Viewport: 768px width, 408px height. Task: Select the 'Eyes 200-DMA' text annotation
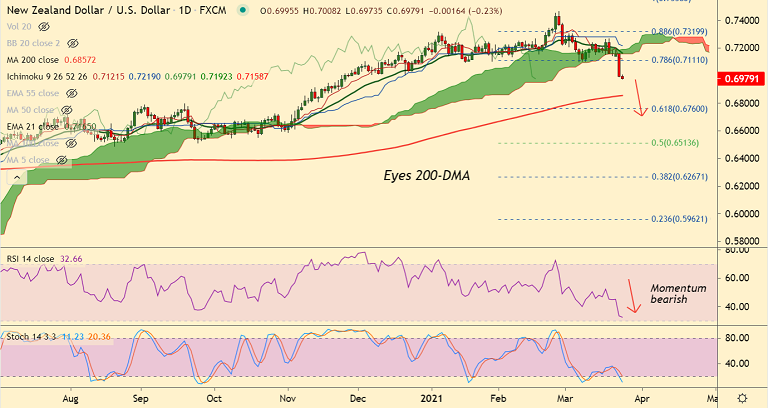click(x=427, y=175)
